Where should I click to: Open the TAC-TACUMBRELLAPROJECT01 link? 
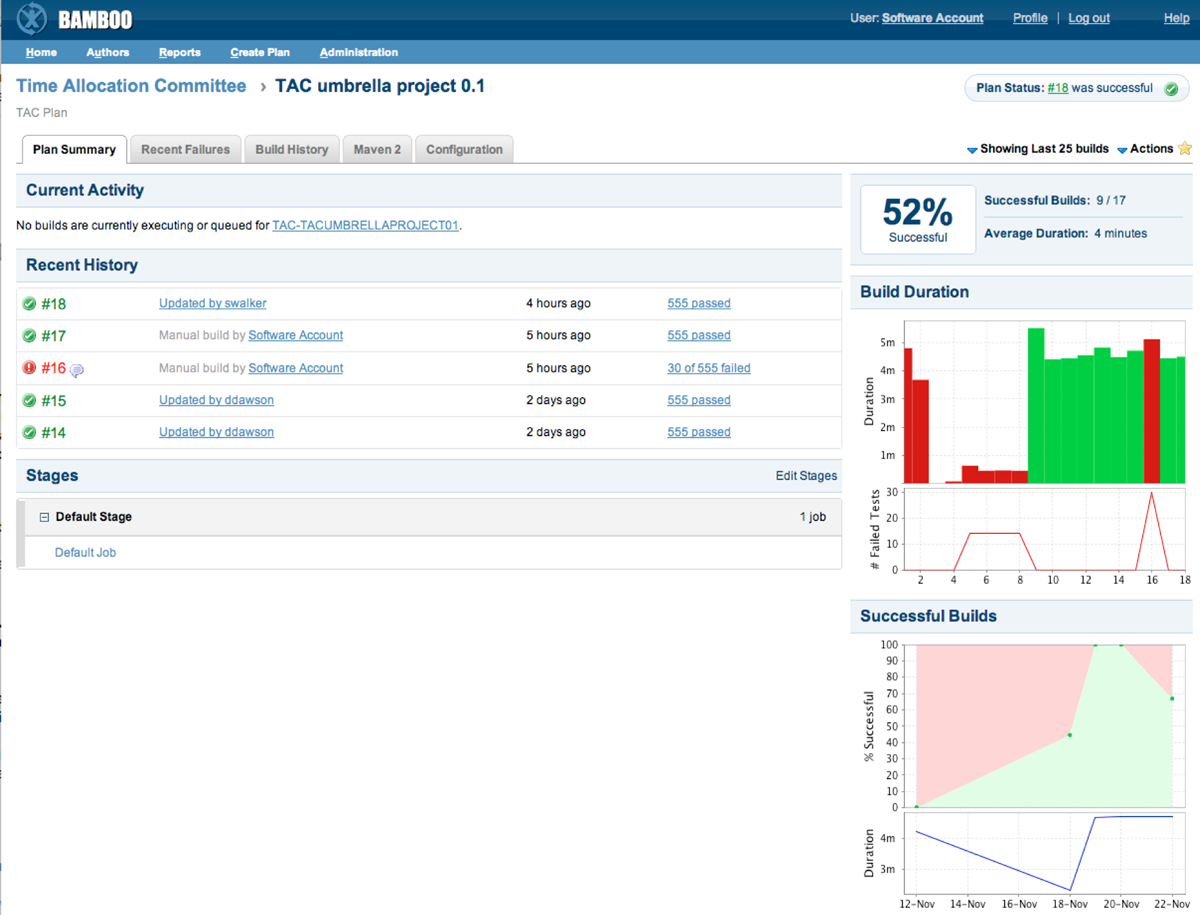tap(365, 226)
